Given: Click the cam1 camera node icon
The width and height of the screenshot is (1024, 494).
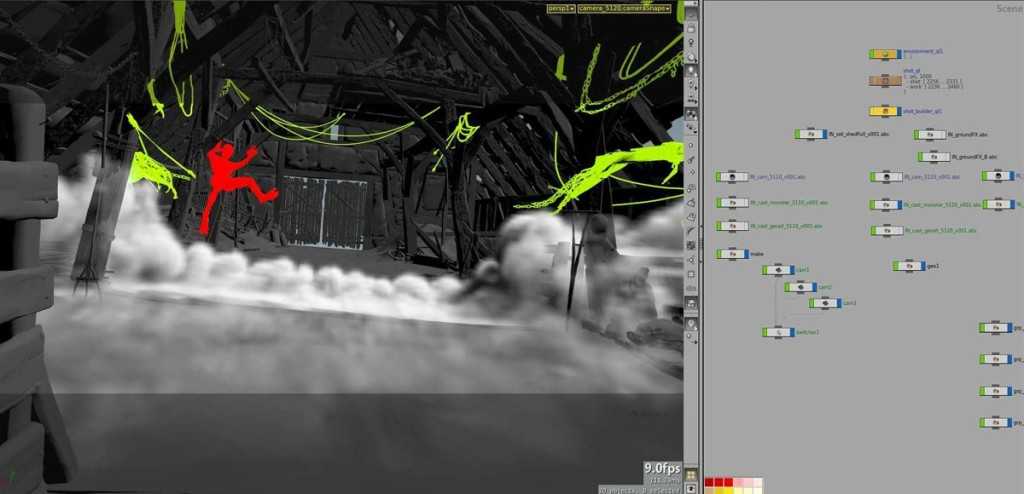Looking at the screenshot, I should click(x=778, y=270).
